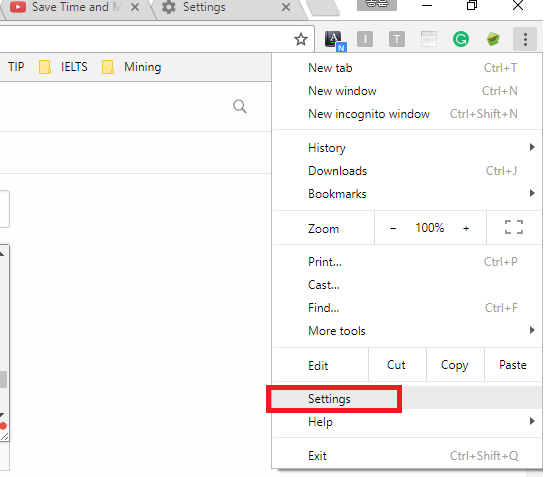Minimize the Chrome window
The height and width of the screenshot is (477, 548).
pos(427,6)
